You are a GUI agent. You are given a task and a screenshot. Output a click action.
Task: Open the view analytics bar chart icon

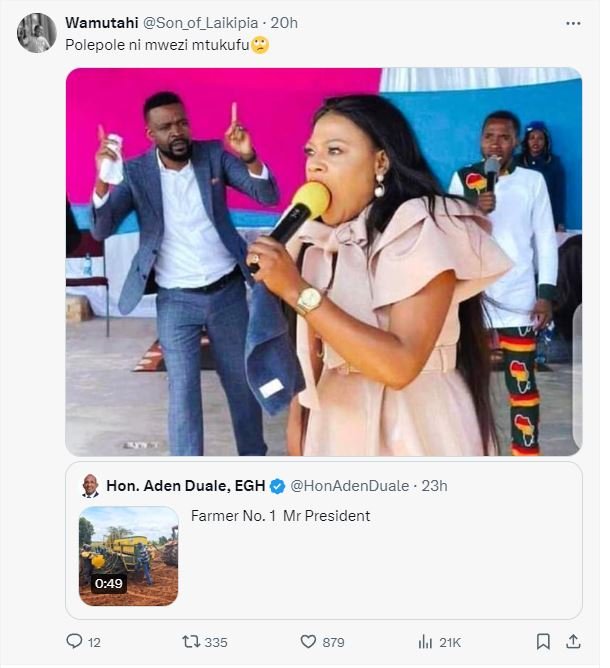[x=424, y=641]
